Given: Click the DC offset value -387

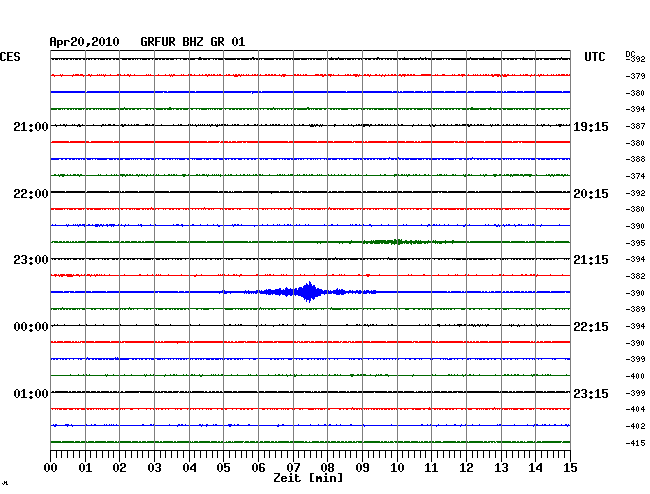Looking at the screenshot, I should pos(635,126).
